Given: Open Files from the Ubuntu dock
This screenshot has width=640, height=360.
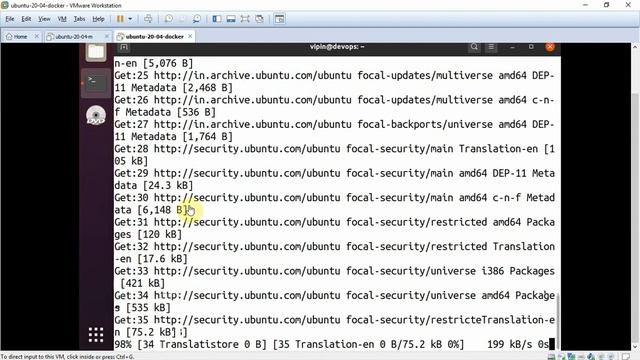Looking at the screenshot, I should tap(96, 52).
